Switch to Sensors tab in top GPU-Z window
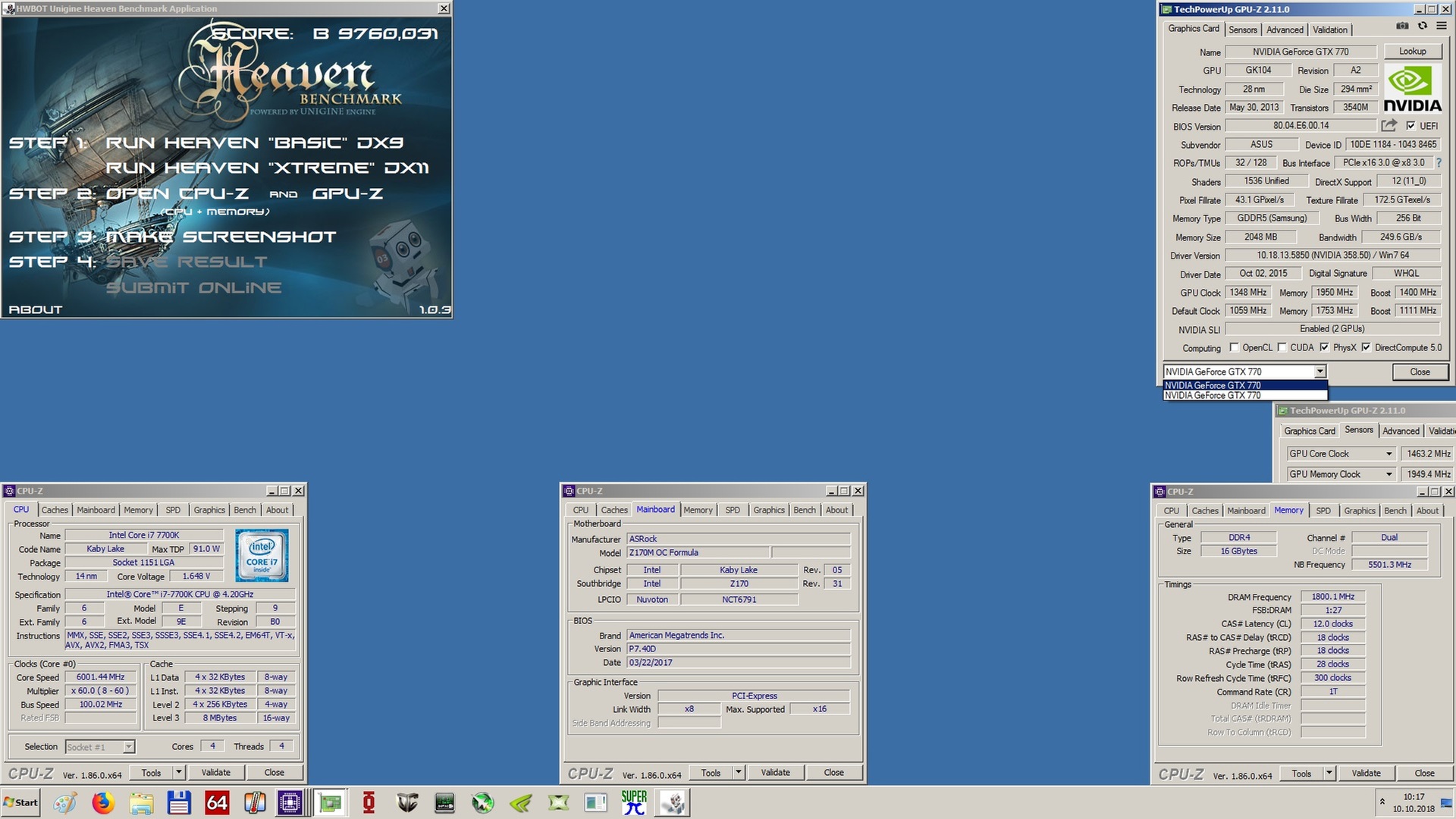Screen dimensions: 1456x819 (1243, 30)
